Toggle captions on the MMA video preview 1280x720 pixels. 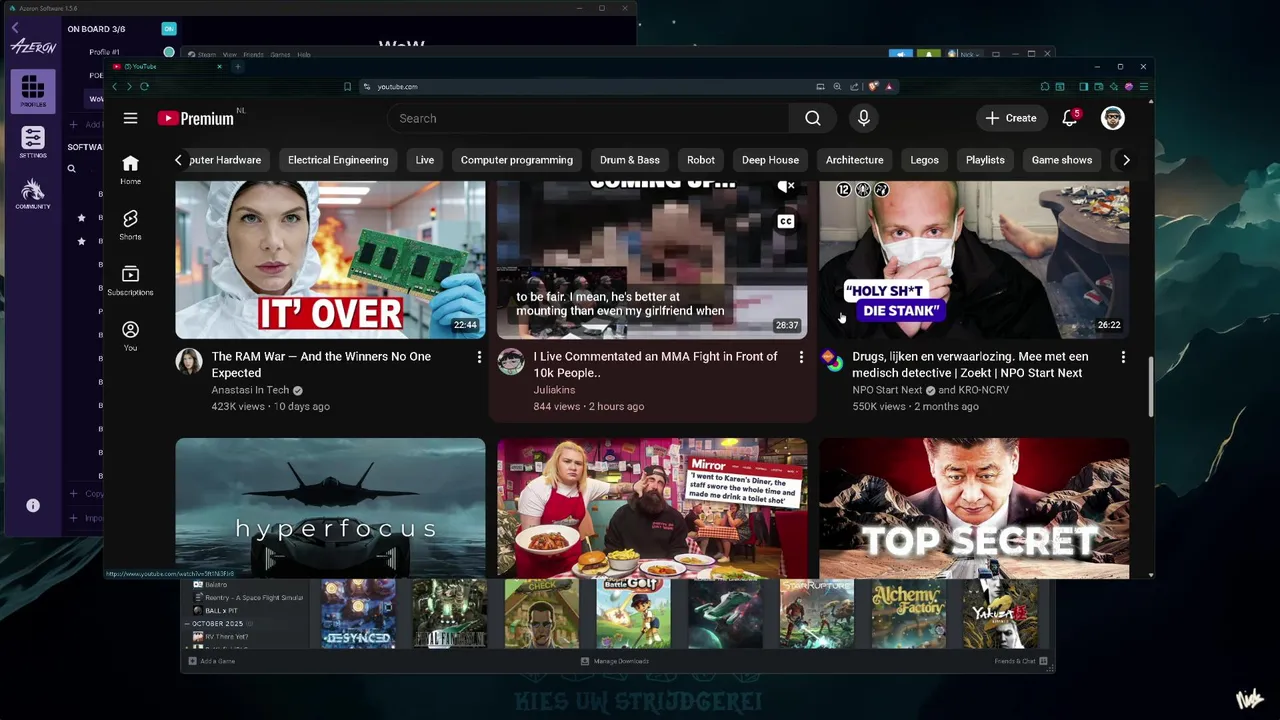786,221
